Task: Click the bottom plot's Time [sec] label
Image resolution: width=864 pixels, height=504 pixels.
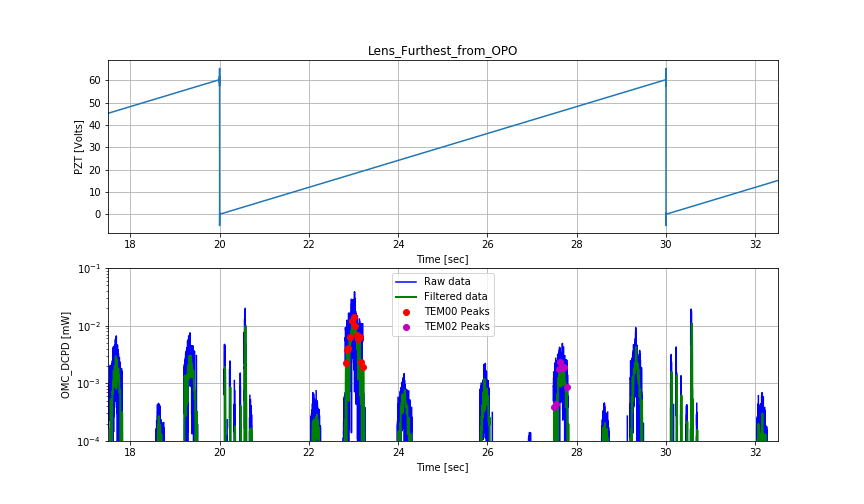Action: [x=442, y=467]
